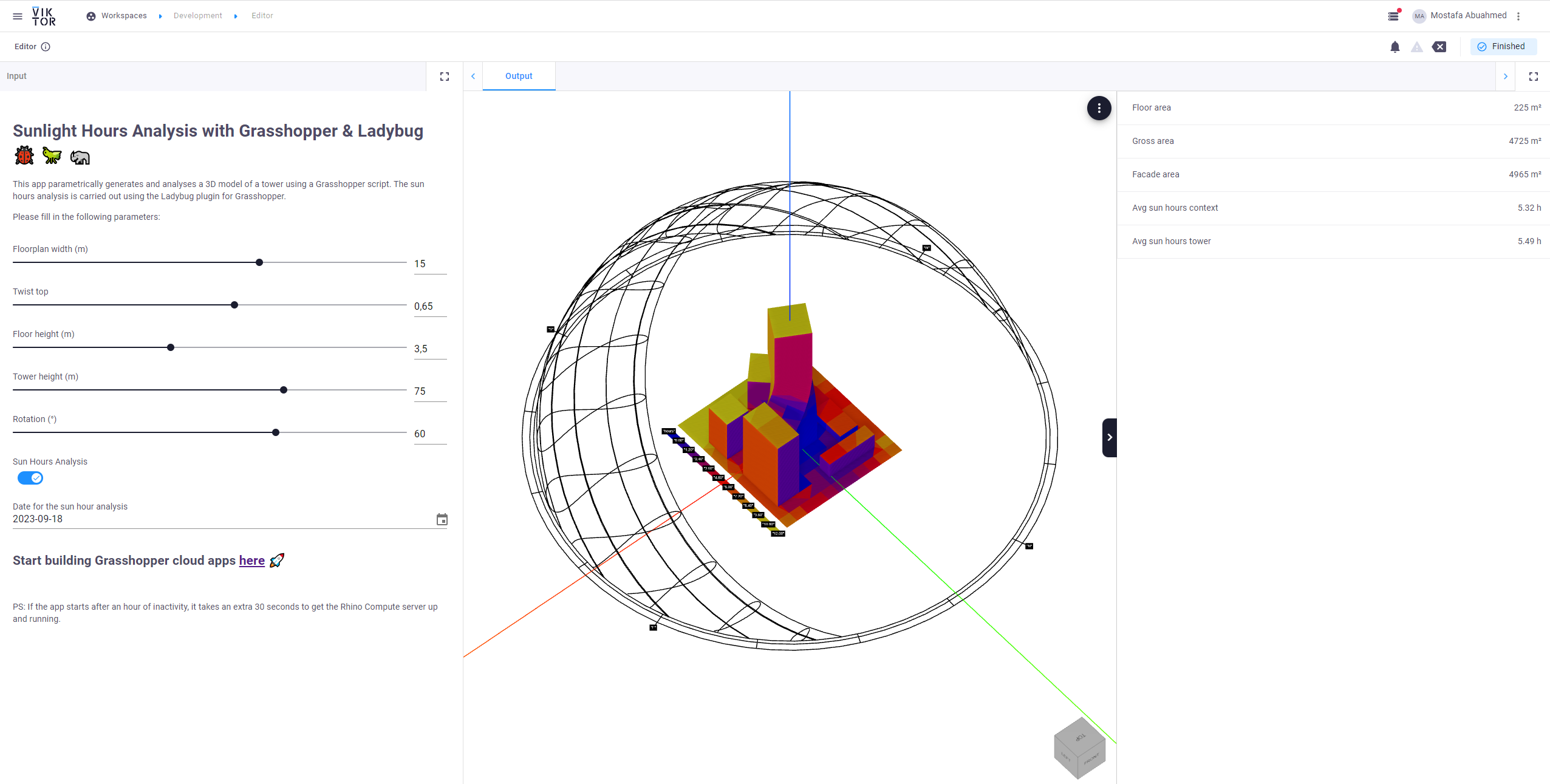1550x784 pixels.
Task: Click the VIKTOR logo
Action: pos(44,16)
